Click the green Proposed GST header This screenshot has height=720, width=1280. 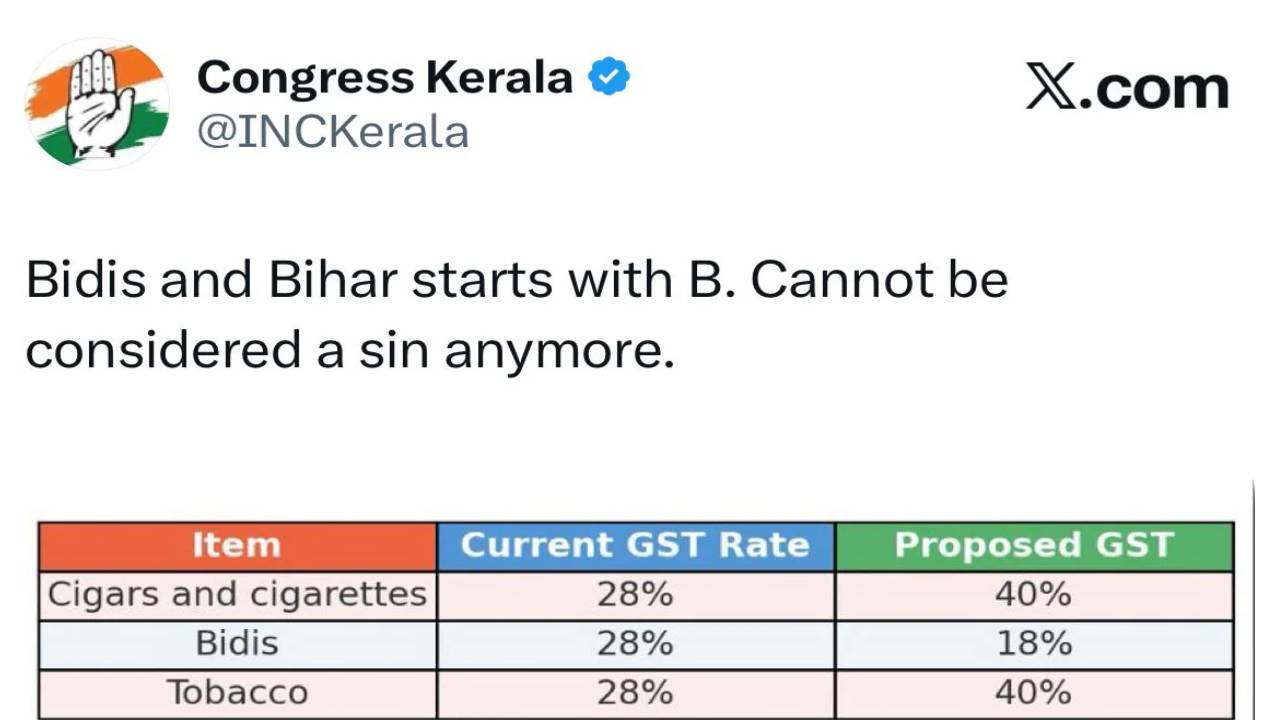click(x=1034, y=546)
